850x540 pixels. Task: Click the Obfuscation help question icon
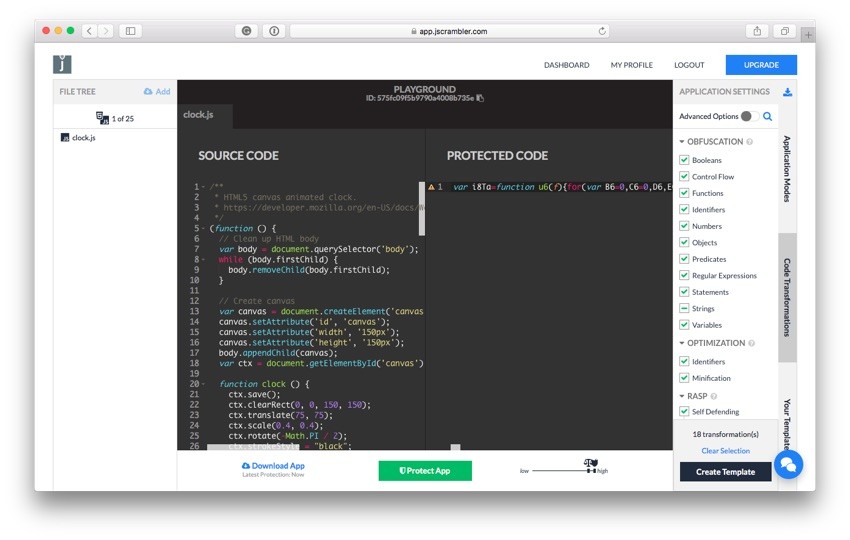[750, 142]
